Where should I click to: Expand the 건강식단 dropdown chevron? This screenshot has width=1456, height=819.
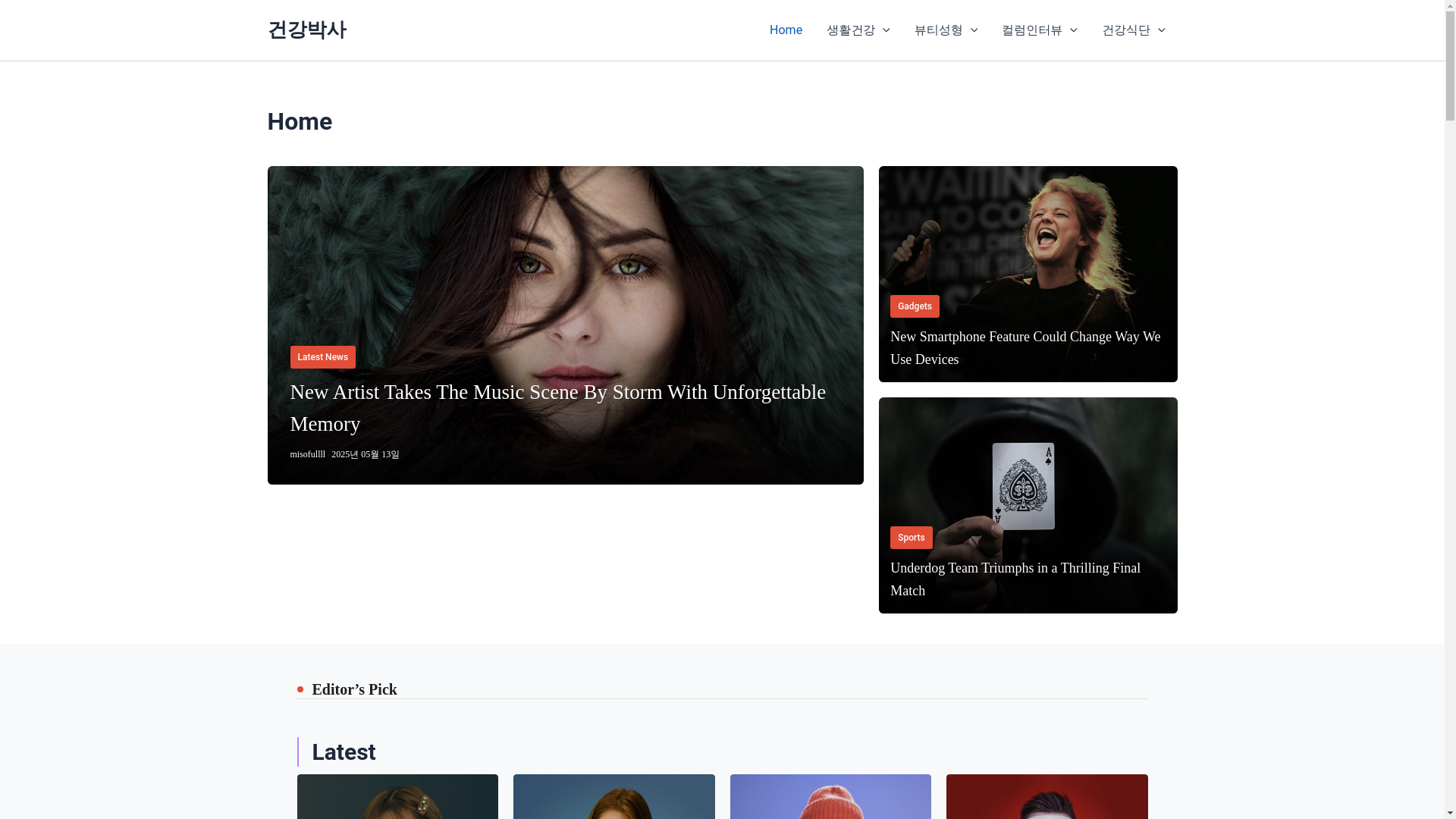tap(1161, 30)
